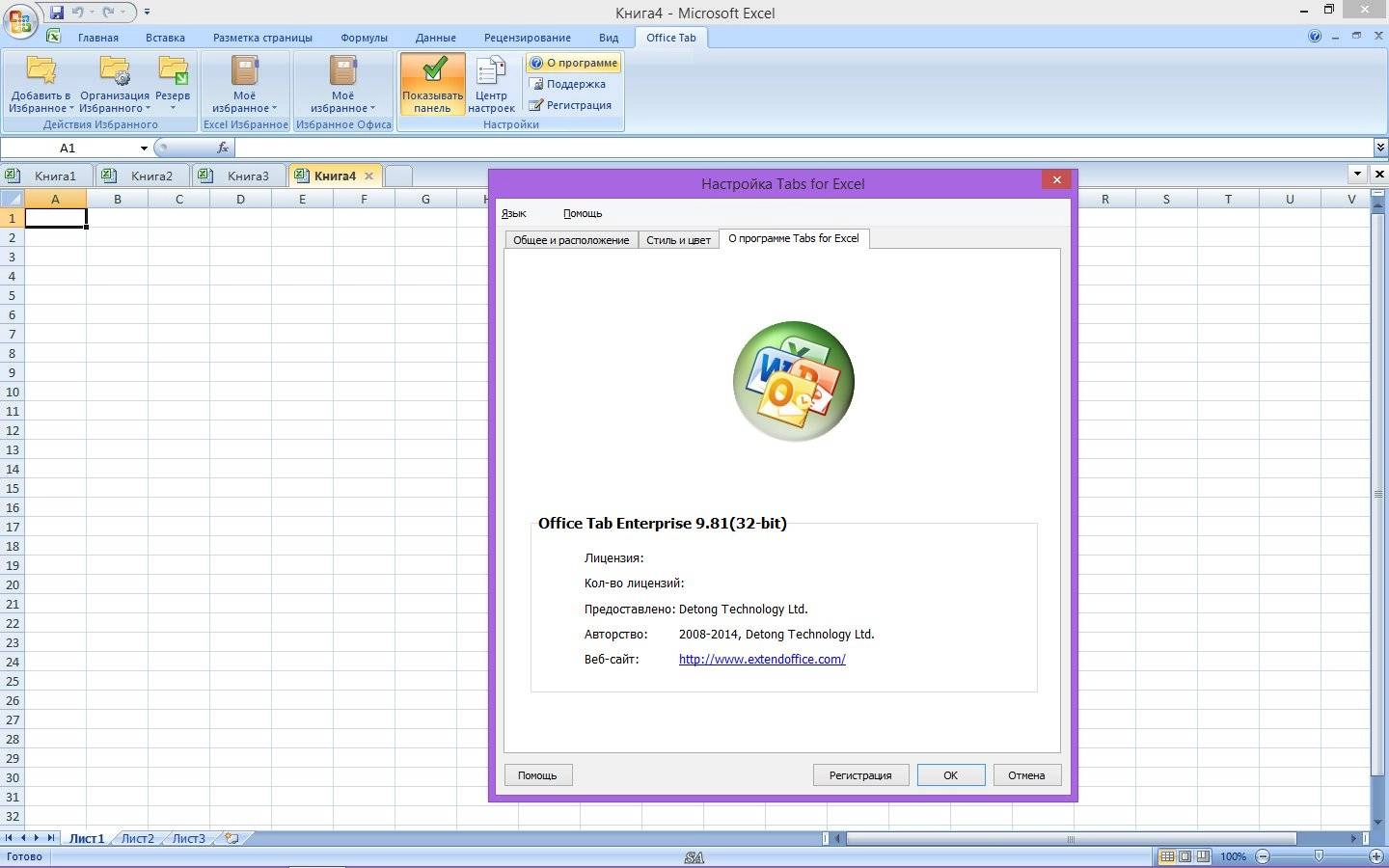The image size is (1389, 868).
Task: Switch to Общее и расположение tab
Action: (571, 240)
